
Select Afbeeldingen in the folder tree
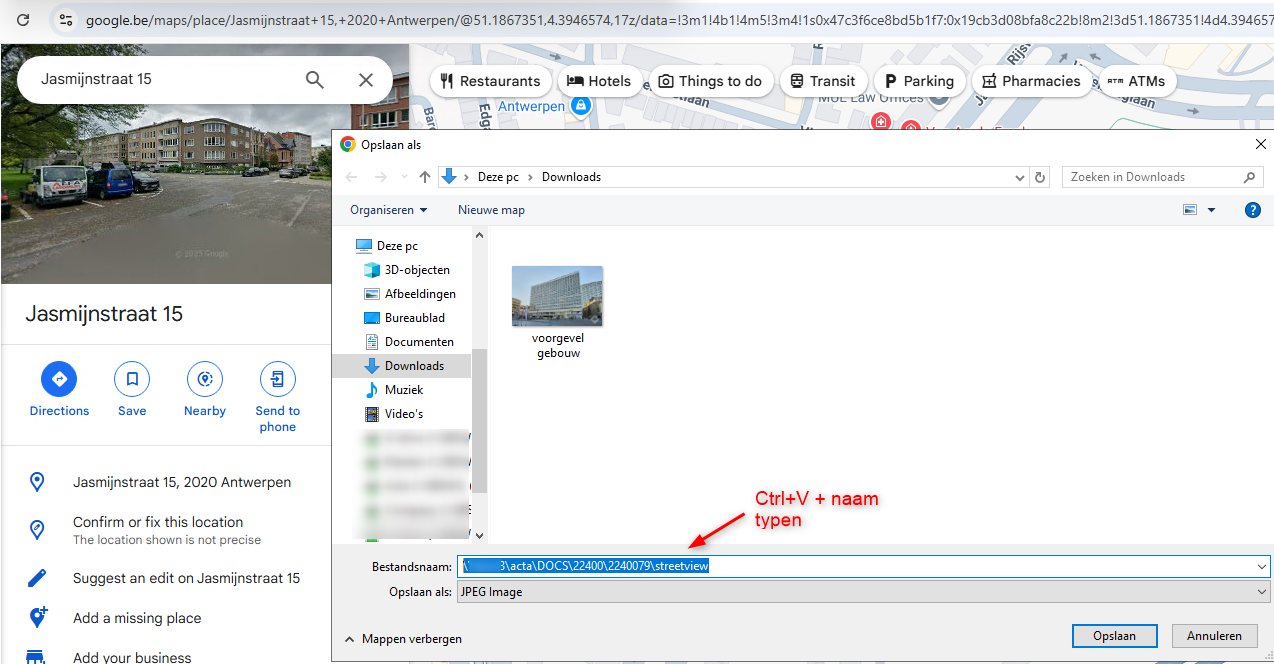coord(410,294)
